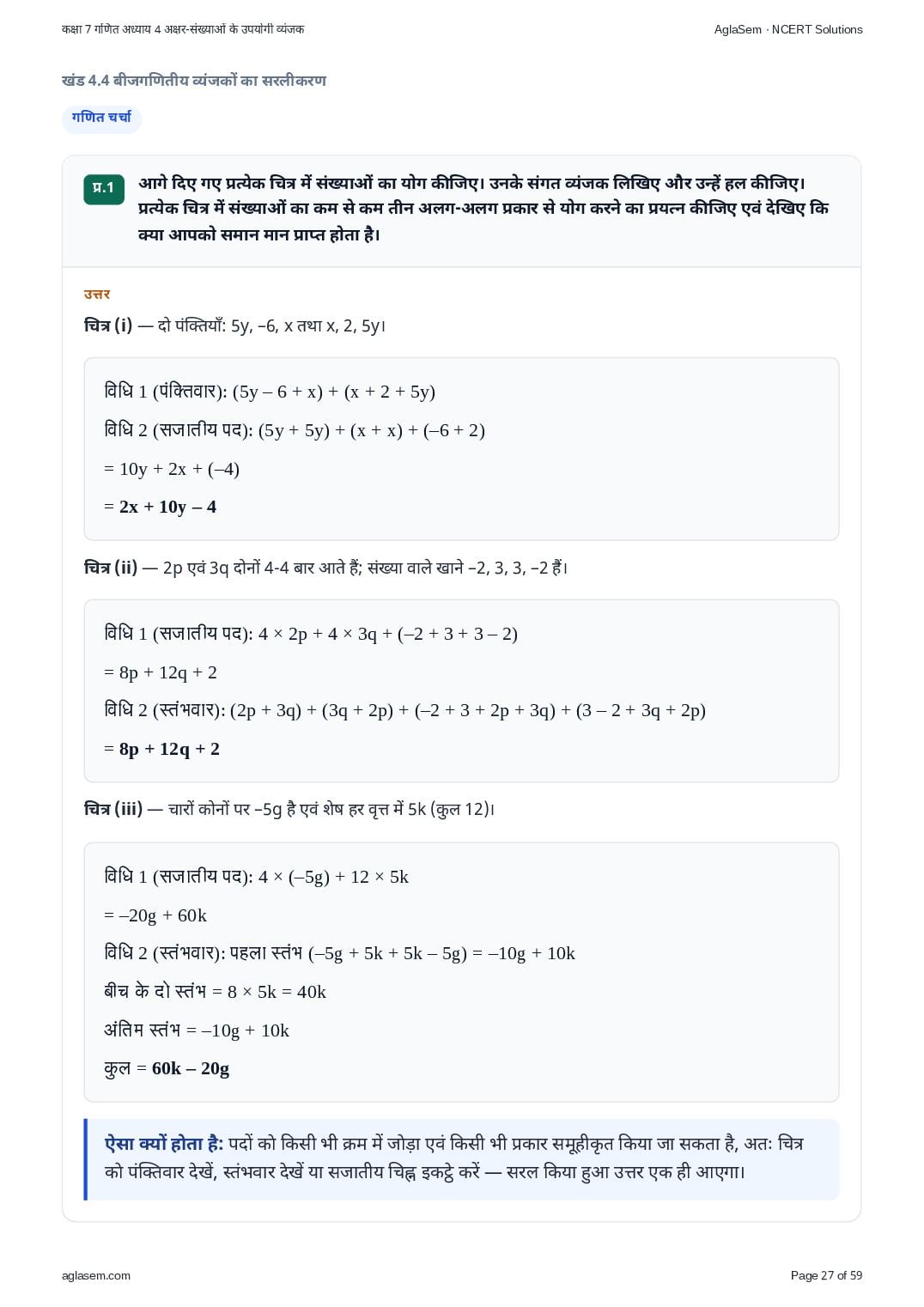The image size is (924, 1307).
Task: Select the खंड 4.4 section heading
Action: [x=194, y=81]
